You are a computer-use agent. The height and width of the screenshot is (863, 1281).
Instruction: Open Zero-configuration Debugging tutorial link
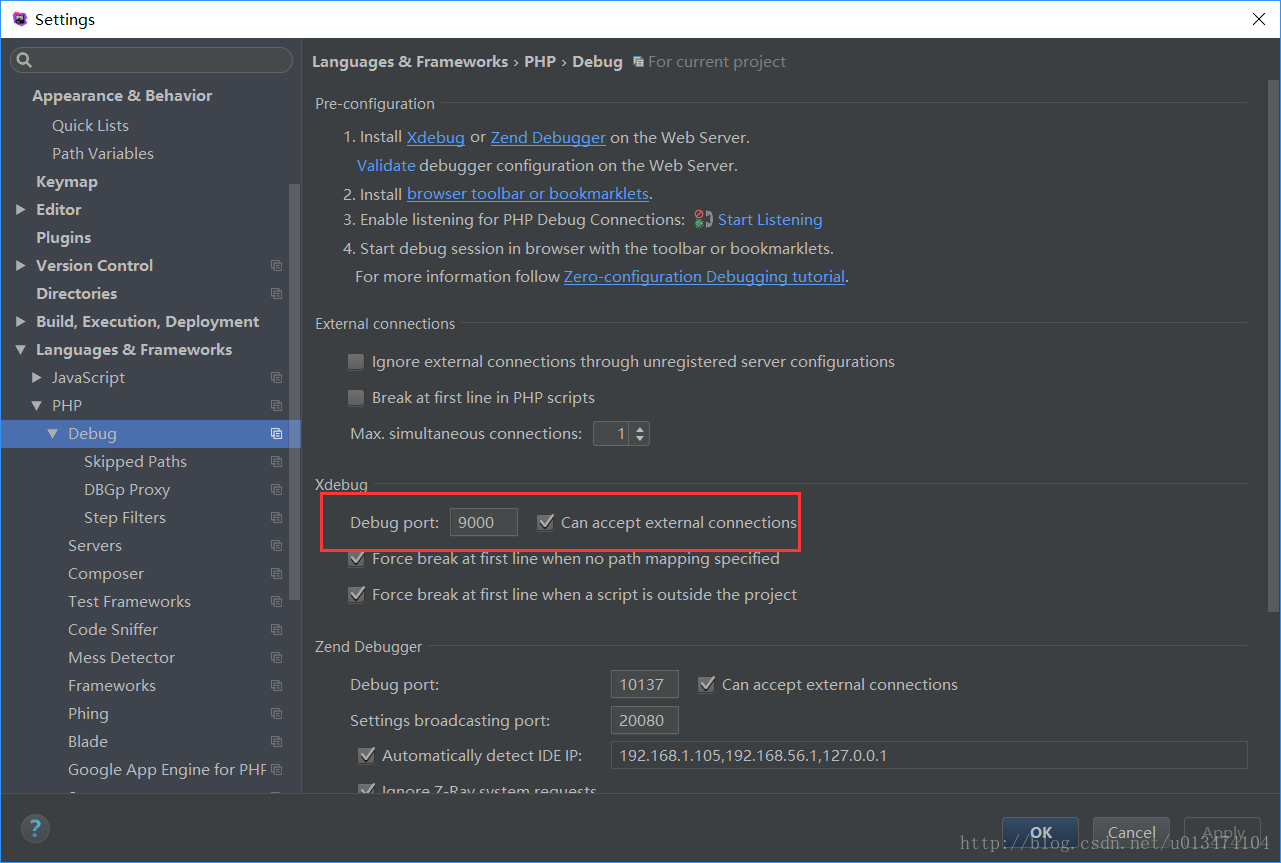pos(704,276)
